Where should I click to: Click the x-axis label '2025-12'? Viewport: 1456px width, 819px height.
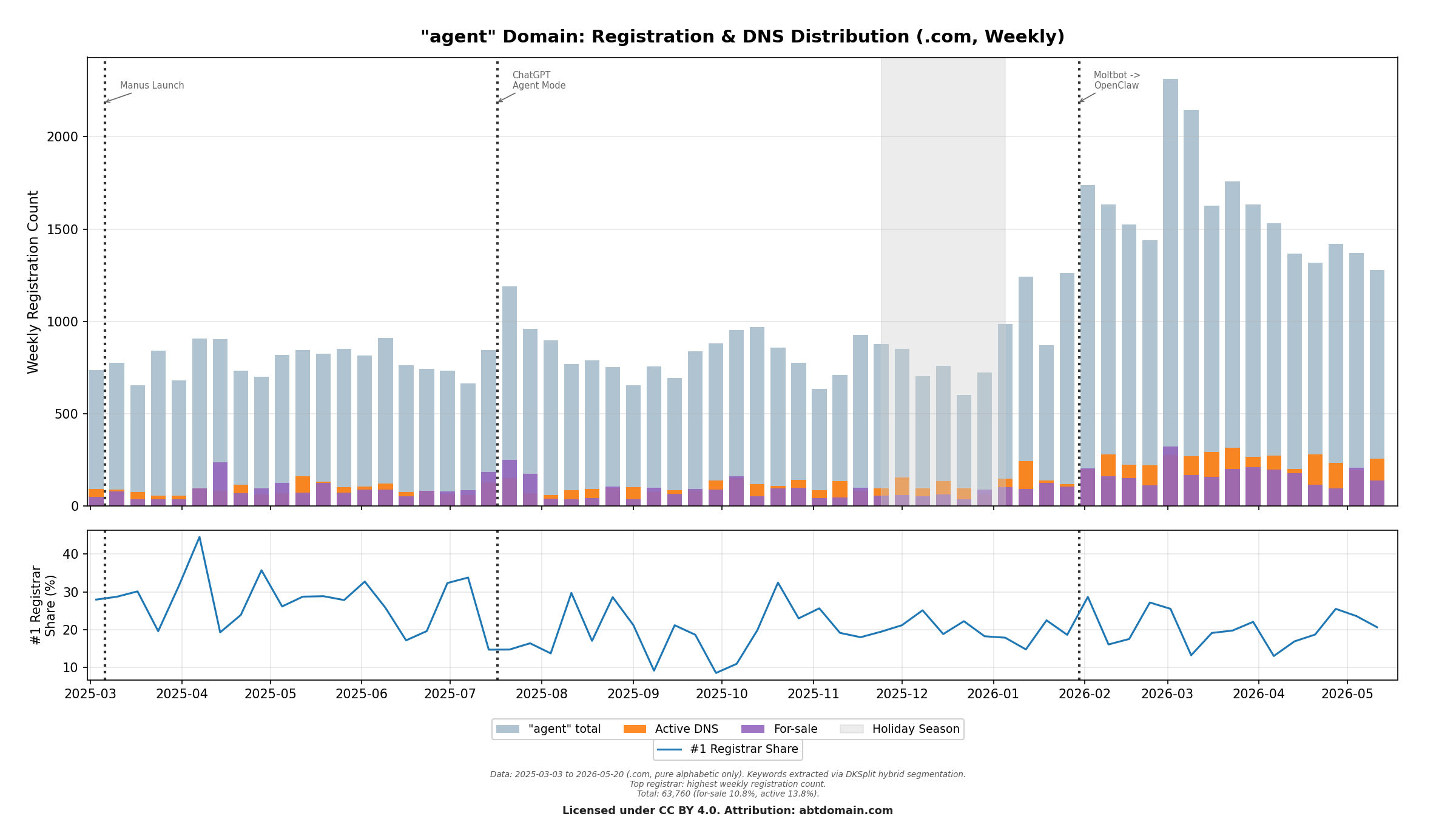click(x=902, y=694)
